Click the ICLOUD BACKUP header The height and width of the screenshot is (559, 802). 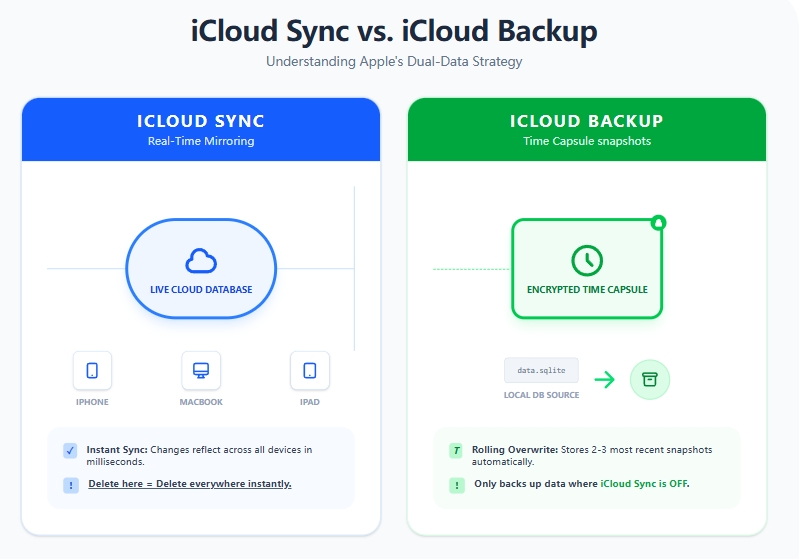click(x=587, y=130)
